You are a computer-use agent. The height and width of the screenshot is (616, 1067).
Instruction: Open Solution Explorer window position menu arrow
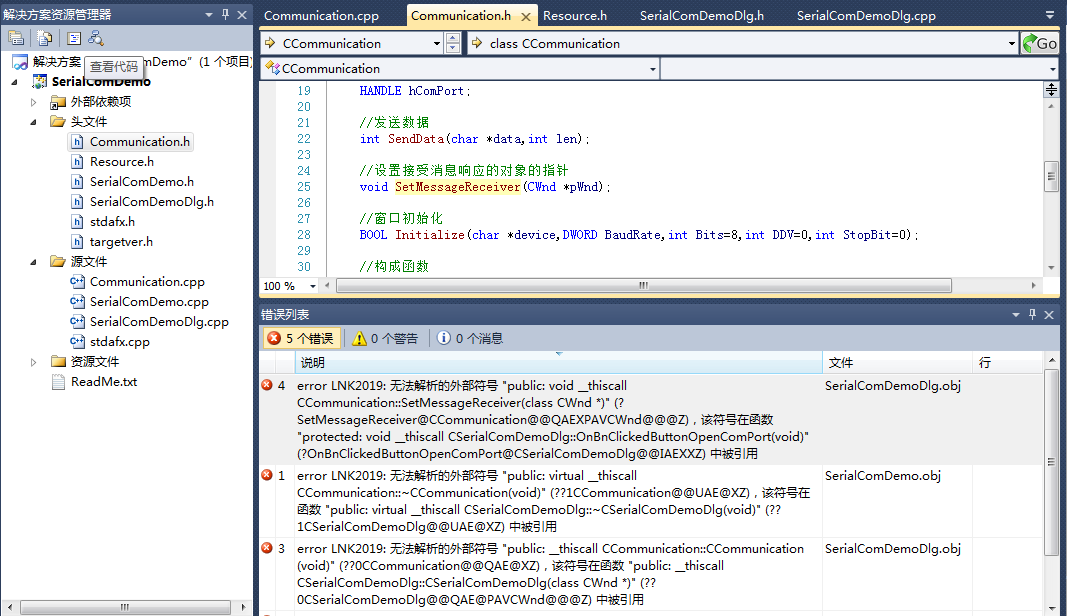209,14
